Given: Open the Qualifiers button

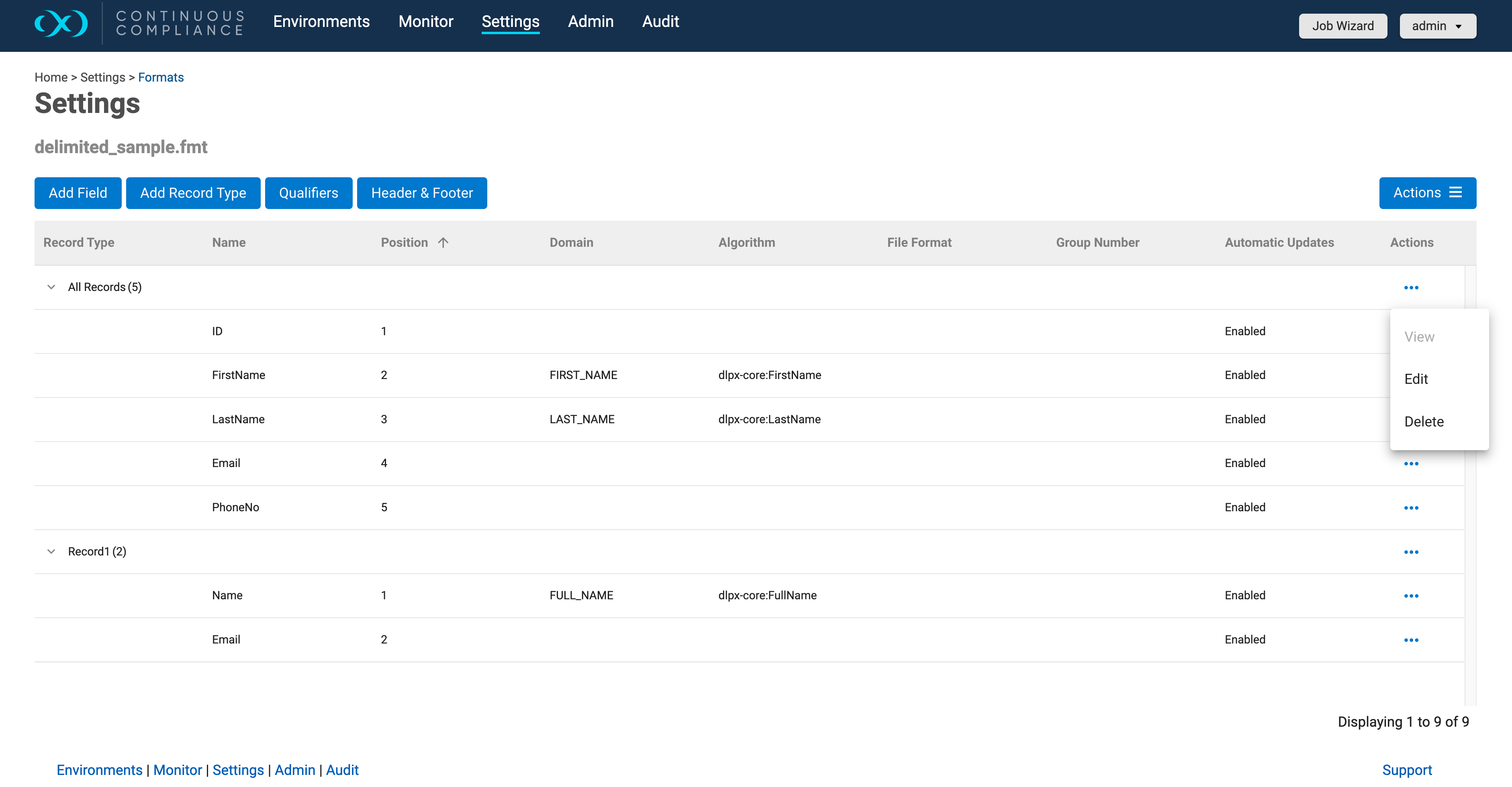Looking at the screenshot, I should [x=309, y=193].
